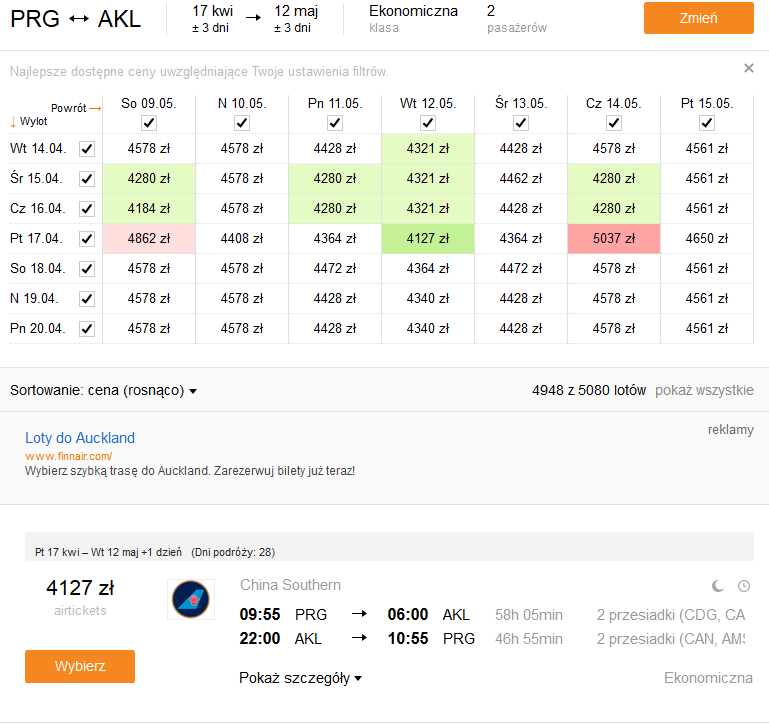The width and height of the screenshot is (769, 725).
Task: Click the reklamy label
Action: [730, 430]
